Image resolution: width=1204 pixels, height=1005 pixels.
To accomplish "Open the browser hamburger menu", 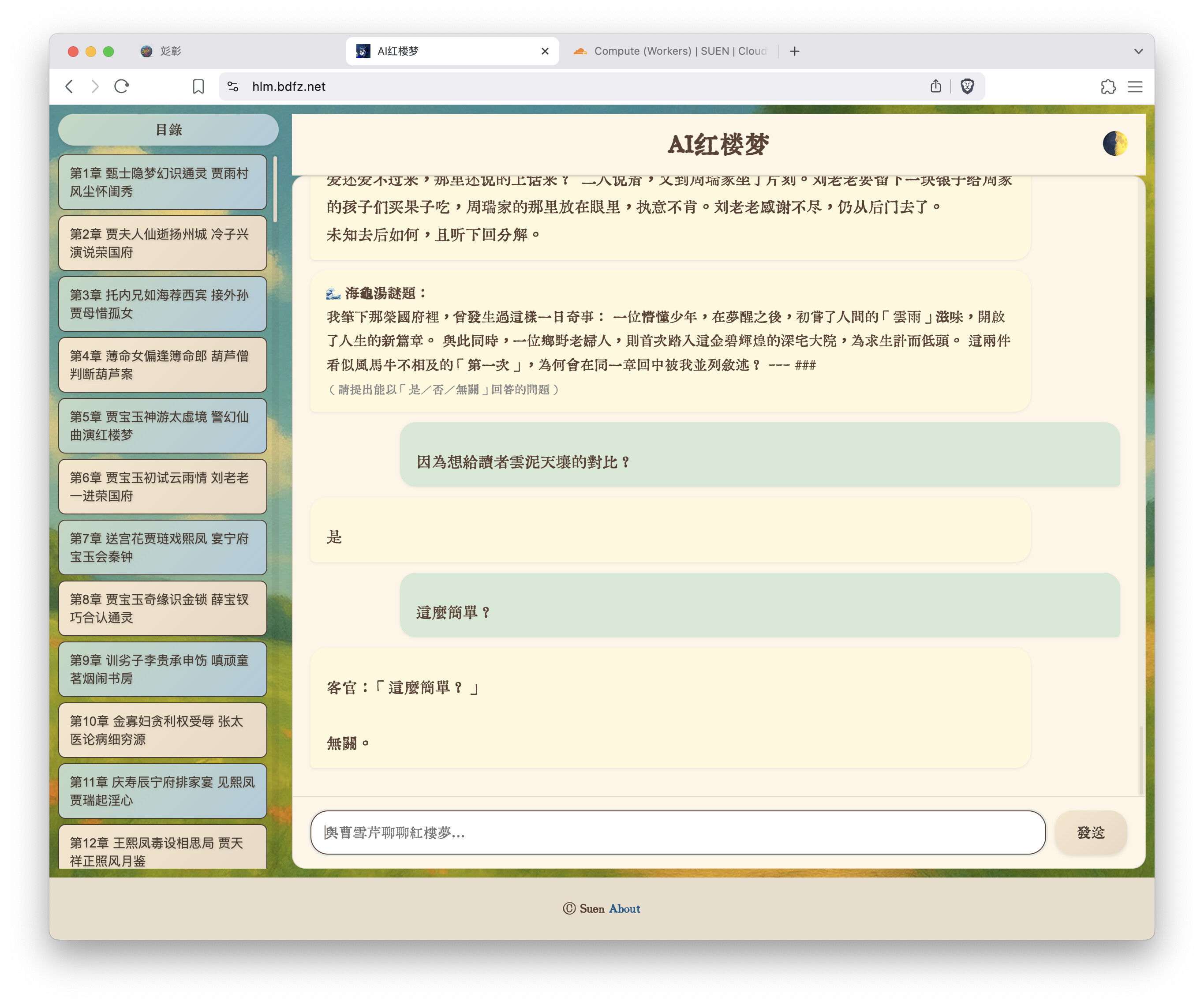I will 1135,86.
